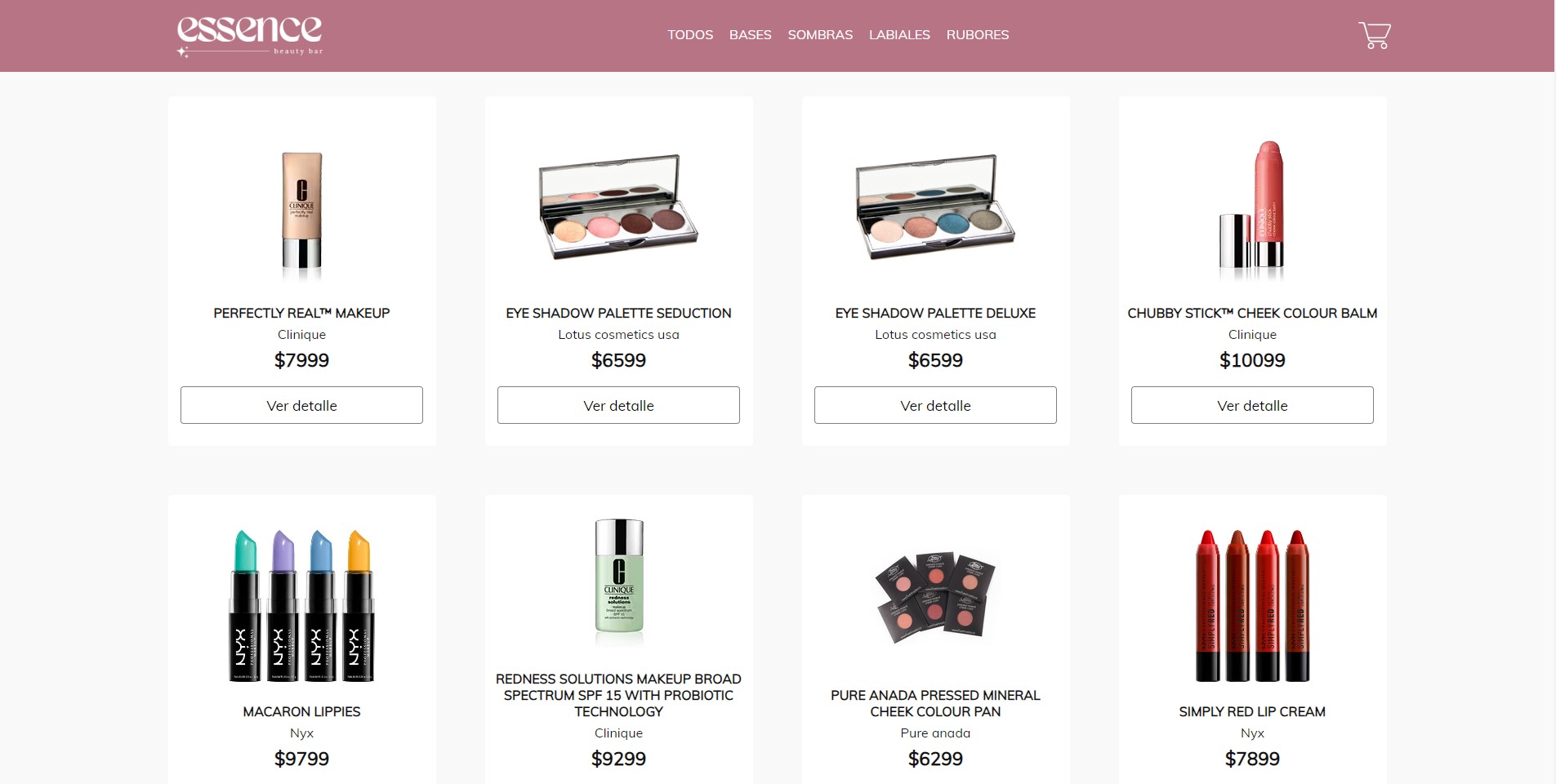Image resolution: width=1556 pixels, height=784 pixels.
Task: Open the SOMBRAS category
Action: click(x=820, y=35)
